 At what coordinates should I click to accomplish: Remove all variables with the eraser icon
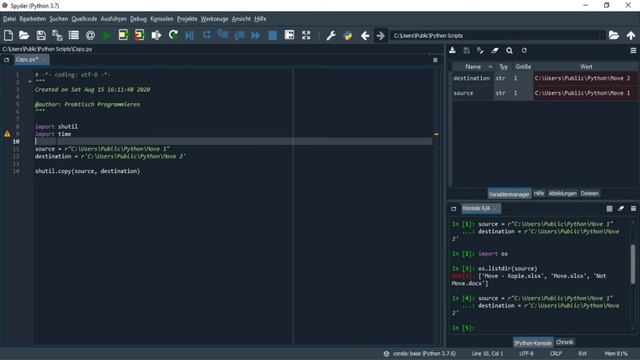pyautogui.click(x=495, y=50)
